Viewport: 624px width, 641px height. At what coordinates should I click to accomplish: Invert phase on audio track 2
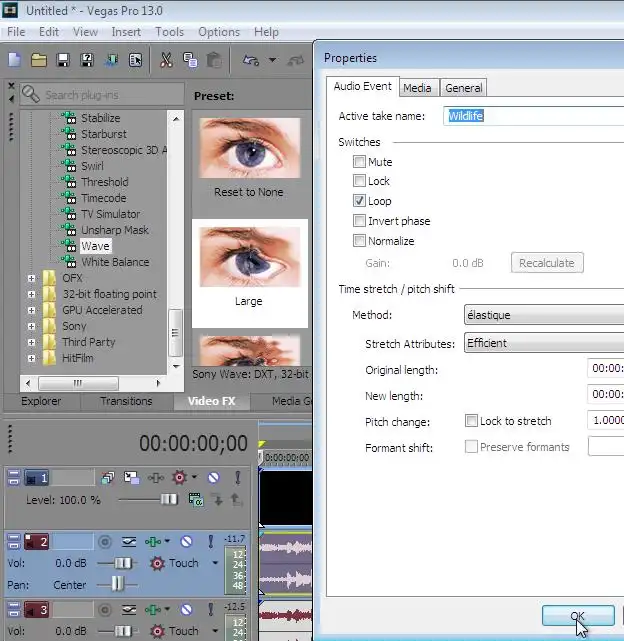(129, 542)
